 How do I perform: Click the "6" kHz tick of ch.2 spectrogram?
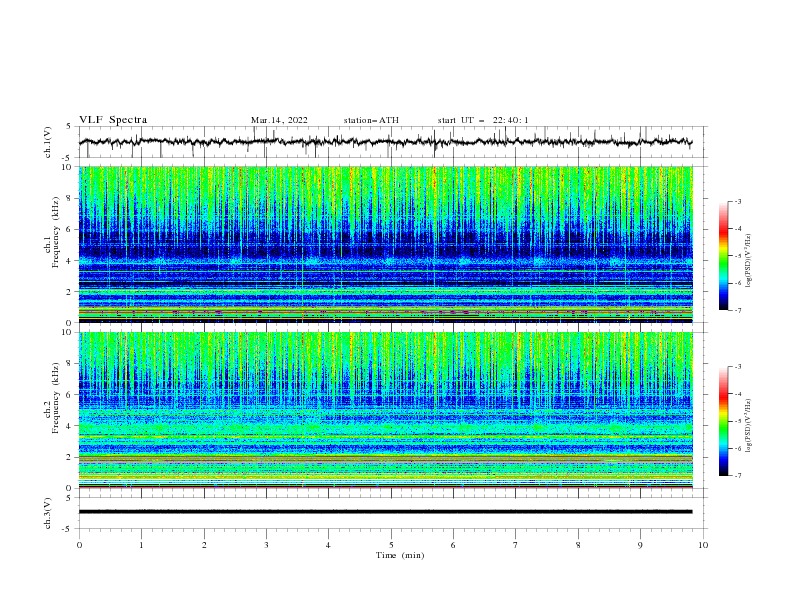pyautogui.click(x=71, y=395)
